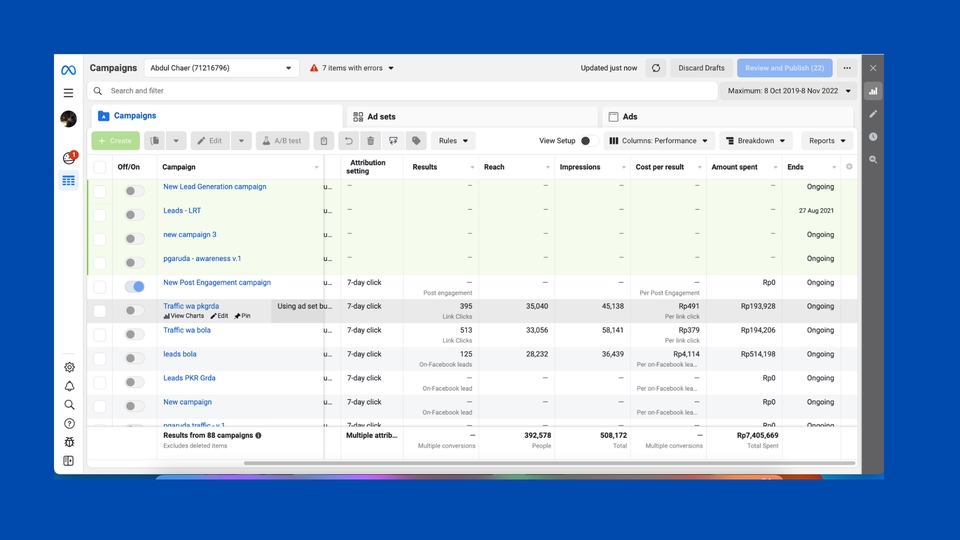Click Review and Publish (22) button
Image resolution: width=960 pixels, height=540 pixels.
pyautogui.click(x=784, y=68)
